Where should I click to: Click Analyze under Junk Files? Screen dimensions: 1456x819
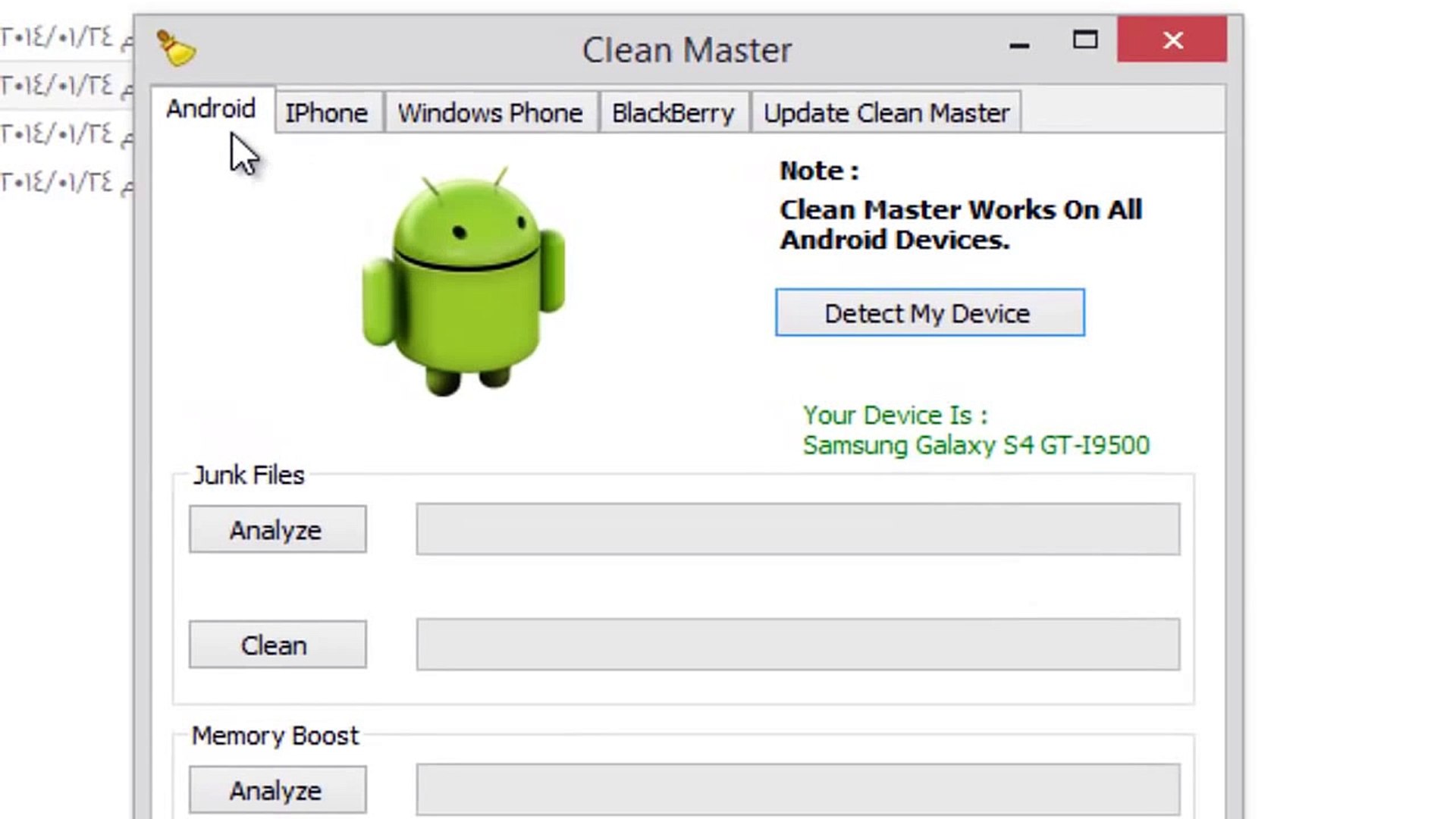click(277, 529)
